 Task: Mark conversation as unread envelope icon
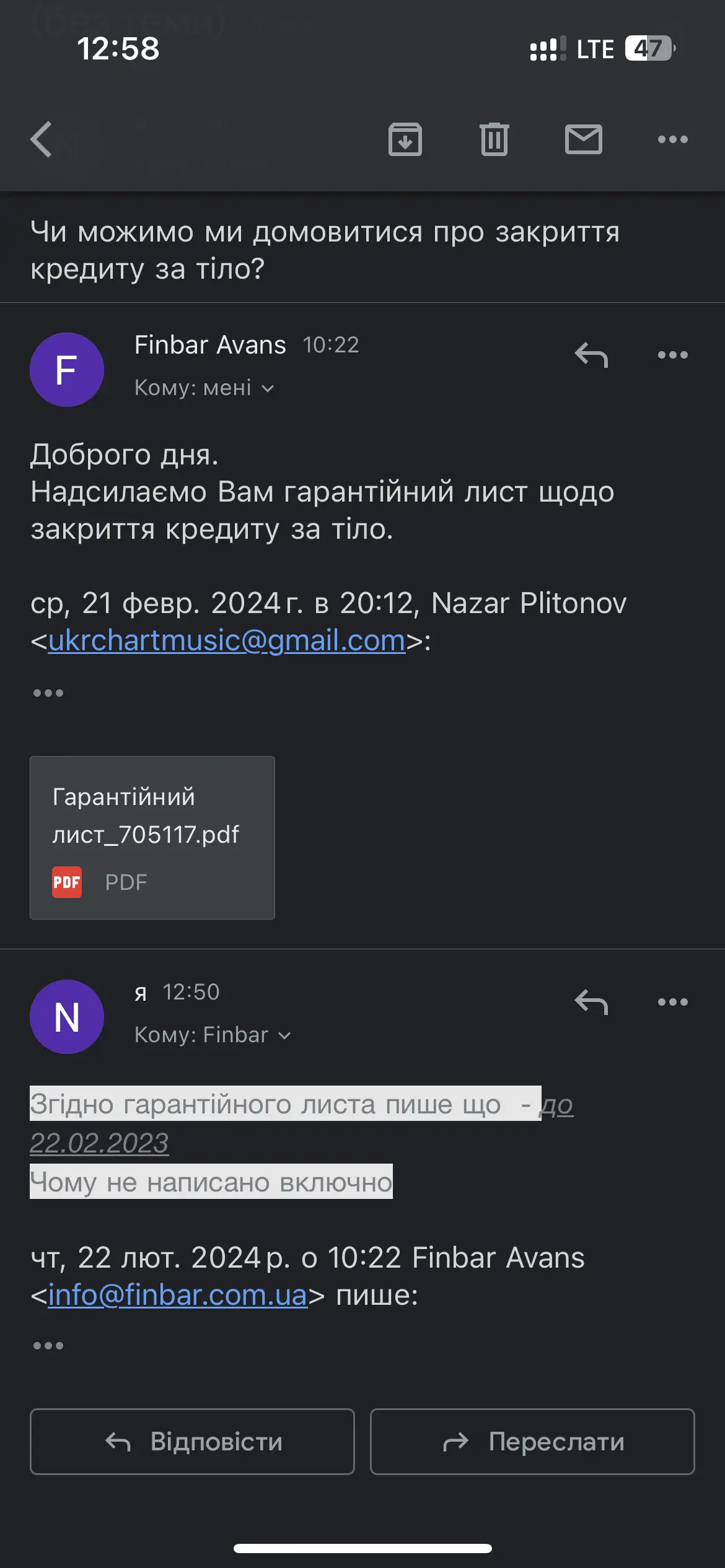click(583, 139)
